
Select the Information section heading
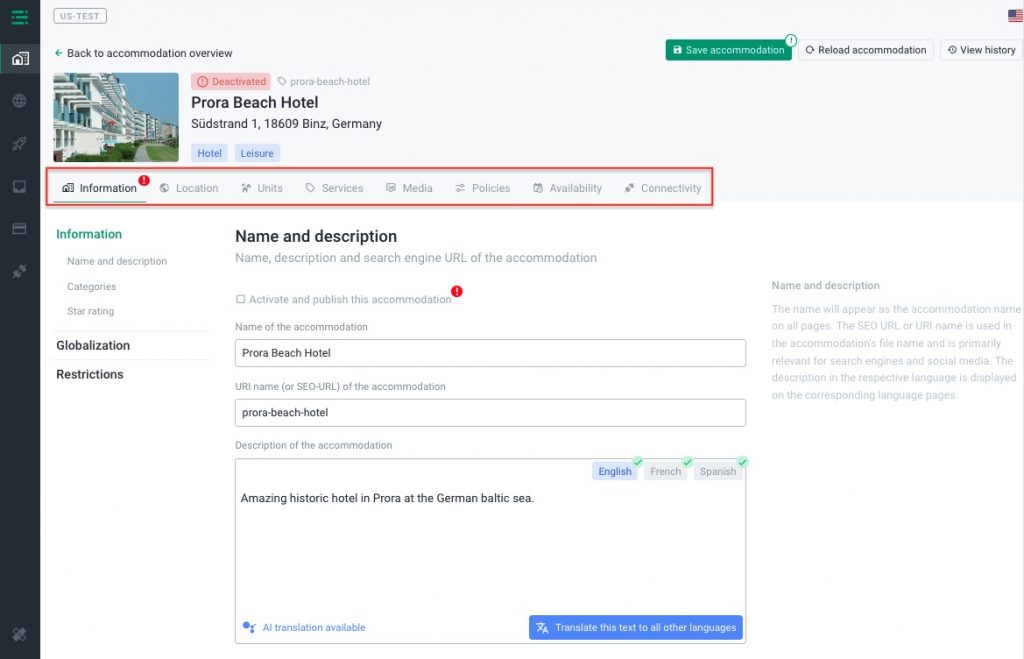[89, 234]
